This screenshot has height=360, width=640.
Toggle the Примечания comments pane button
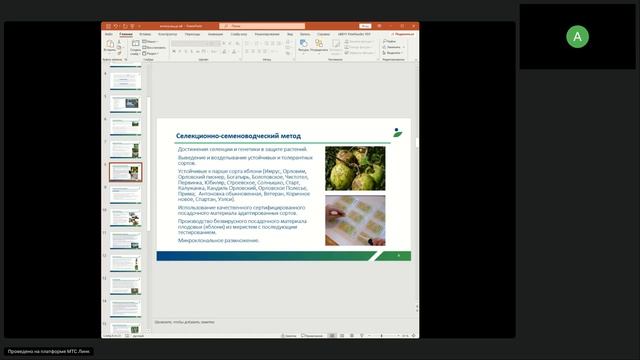pyautogui.click(x=312, y=336)
